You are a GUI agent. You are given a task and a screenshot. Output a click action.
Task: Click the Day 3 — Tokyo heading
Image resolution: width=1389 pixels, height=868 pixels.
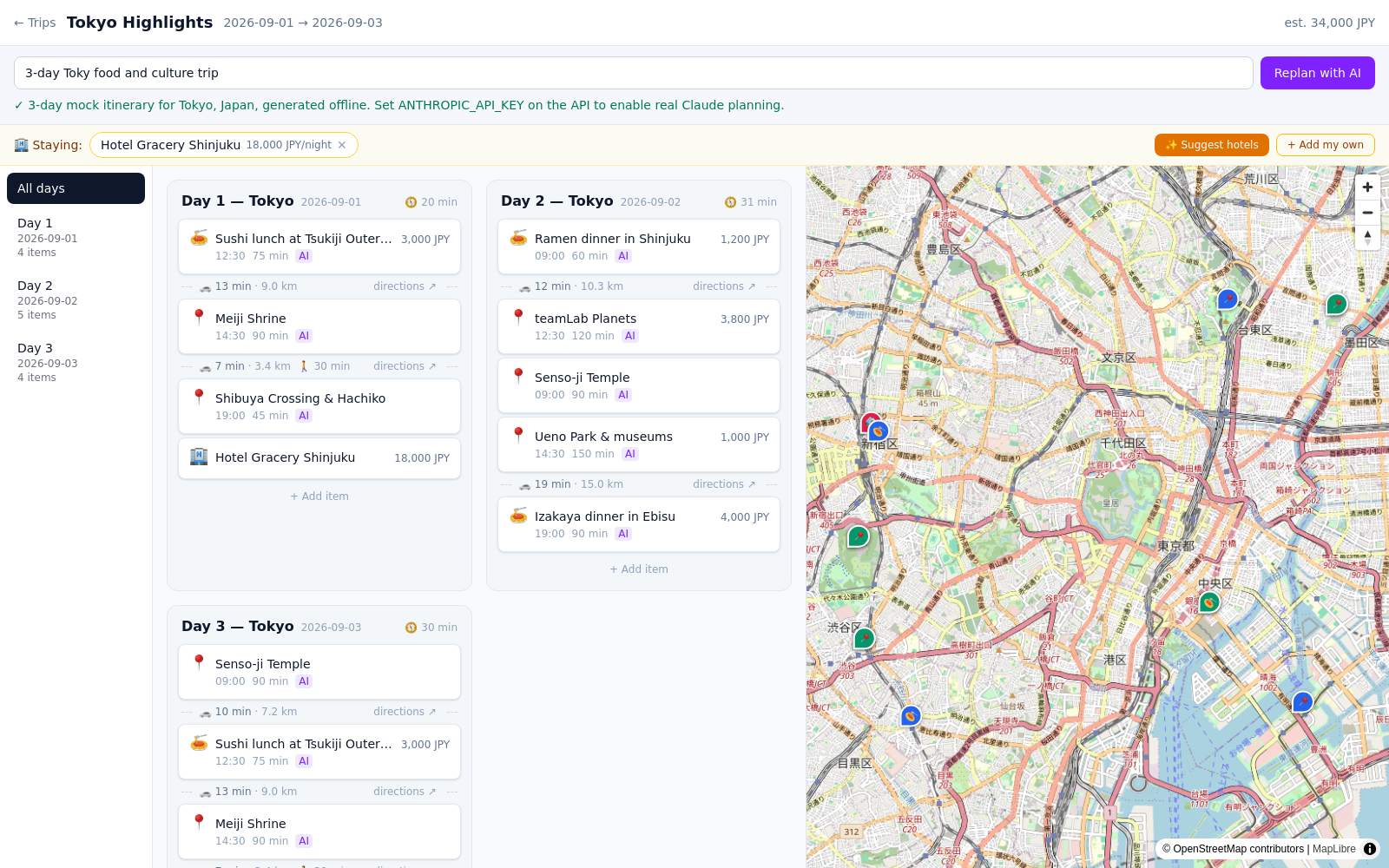(x=237, y=626)
